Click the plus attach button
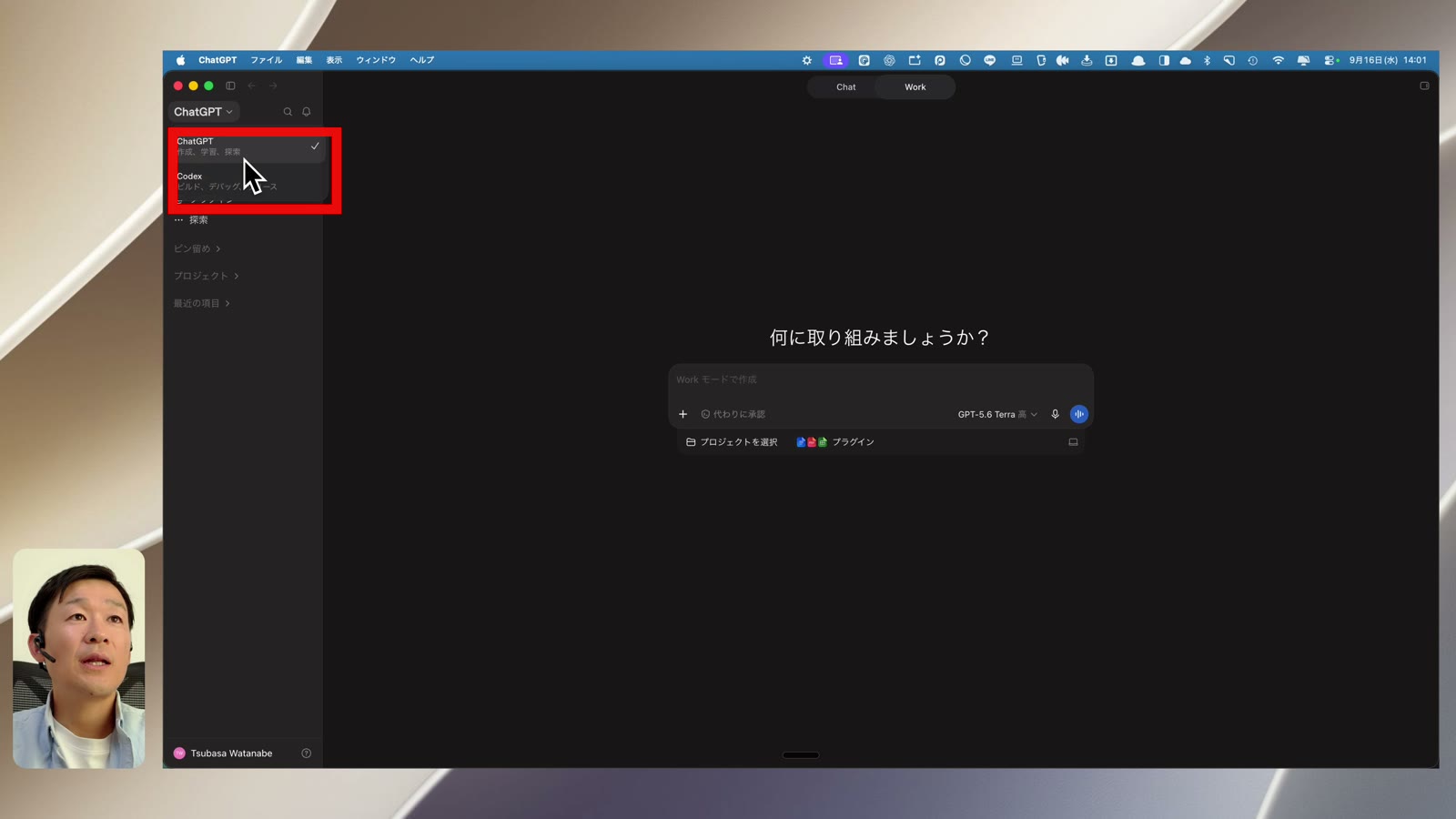 click(x=682, y=414)
